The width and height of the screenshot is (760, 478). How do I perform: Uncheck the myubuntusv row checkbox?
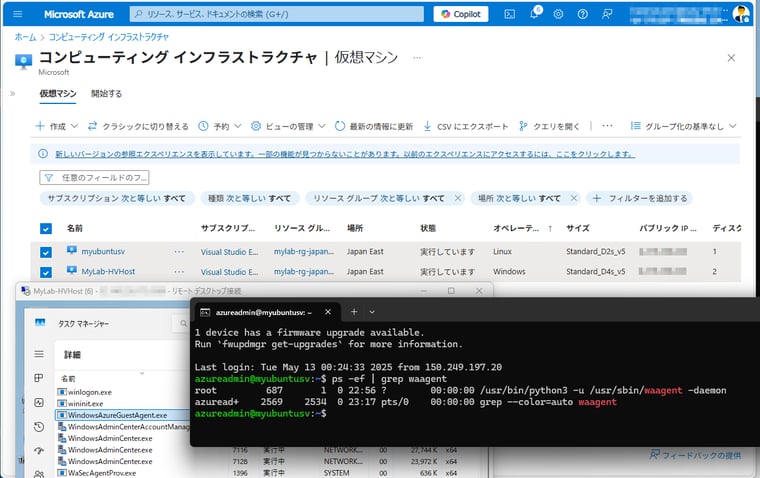[x=46, y=252]
